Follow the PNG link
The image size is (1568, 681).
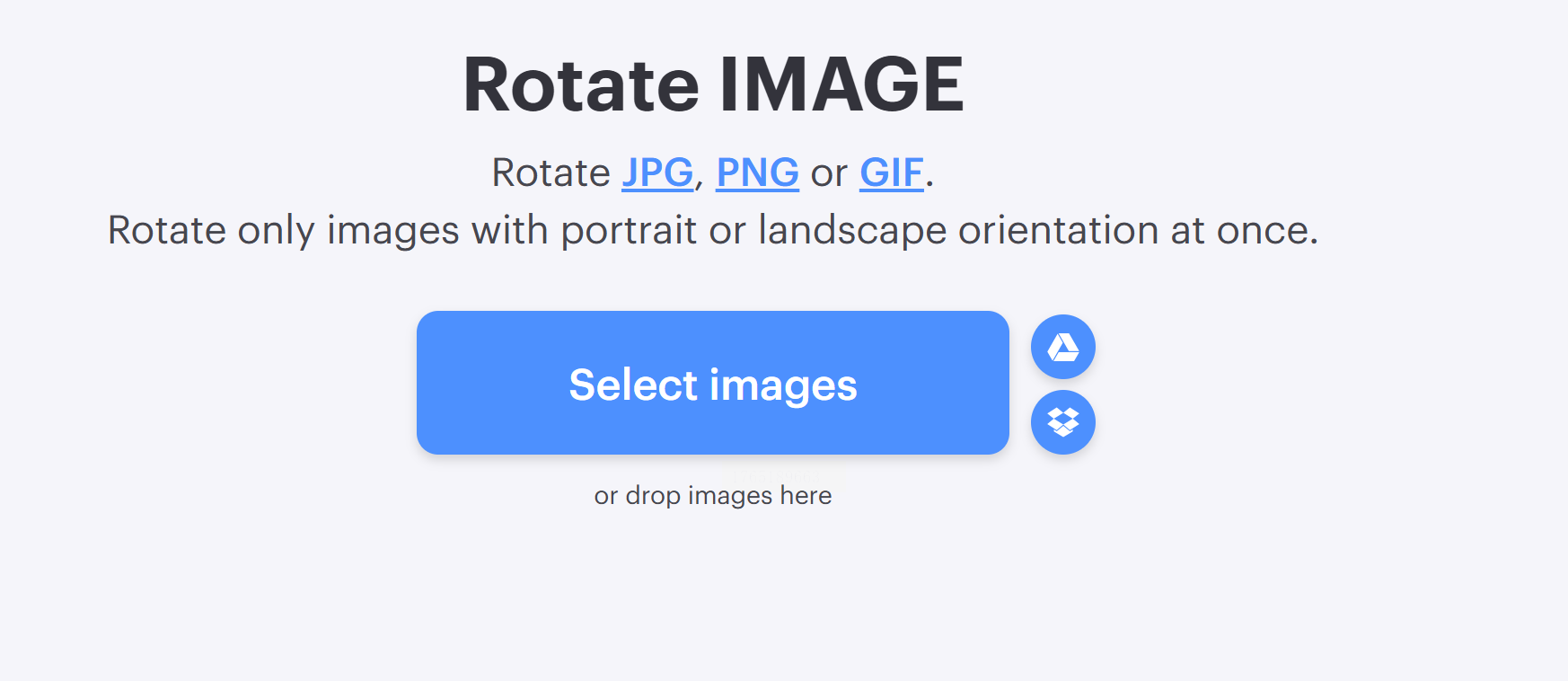pos(757,172)
